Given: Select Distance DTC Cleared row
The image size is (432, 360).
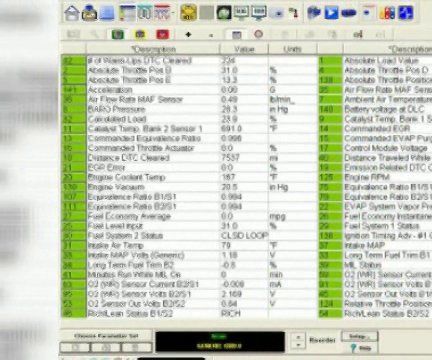Looking at the screenshot, I should pyautogui.click(x=189, y=158).
